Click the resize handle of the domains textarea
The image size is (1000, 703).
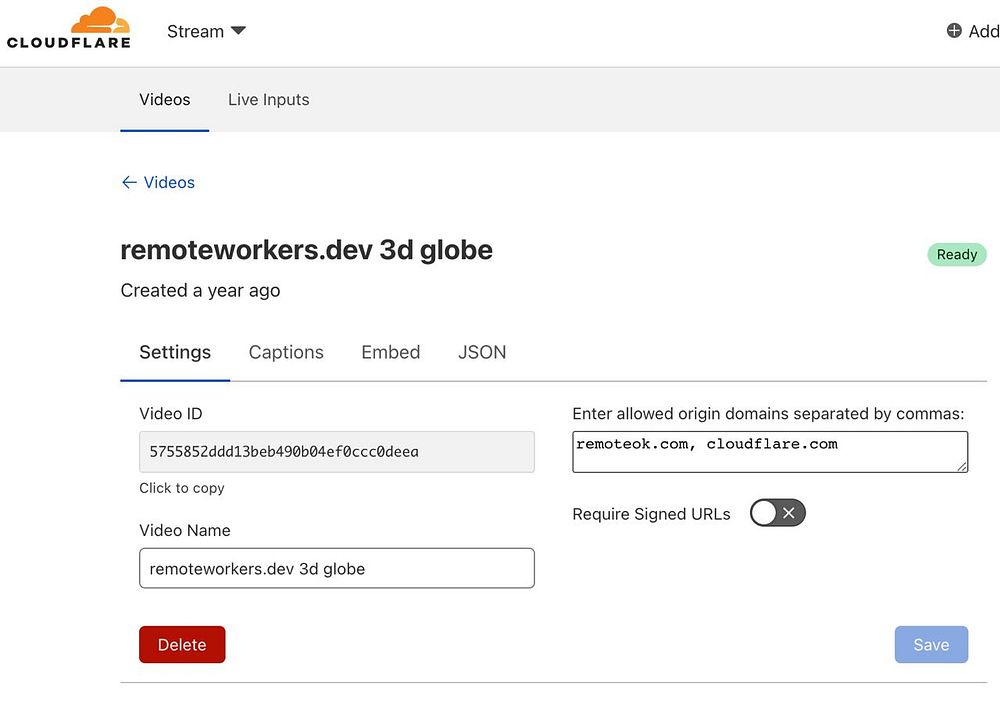962,466
